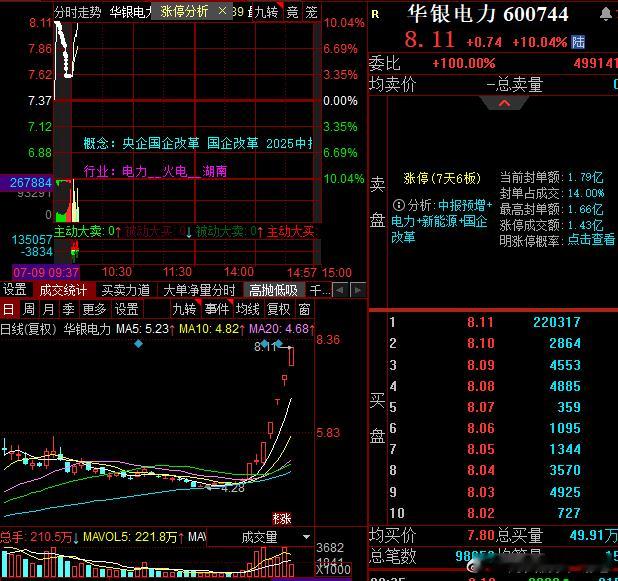This screenshot has width=618, height=581.
Task: Select buy level 2 price 8.10
Action: [x=480, y=343]
